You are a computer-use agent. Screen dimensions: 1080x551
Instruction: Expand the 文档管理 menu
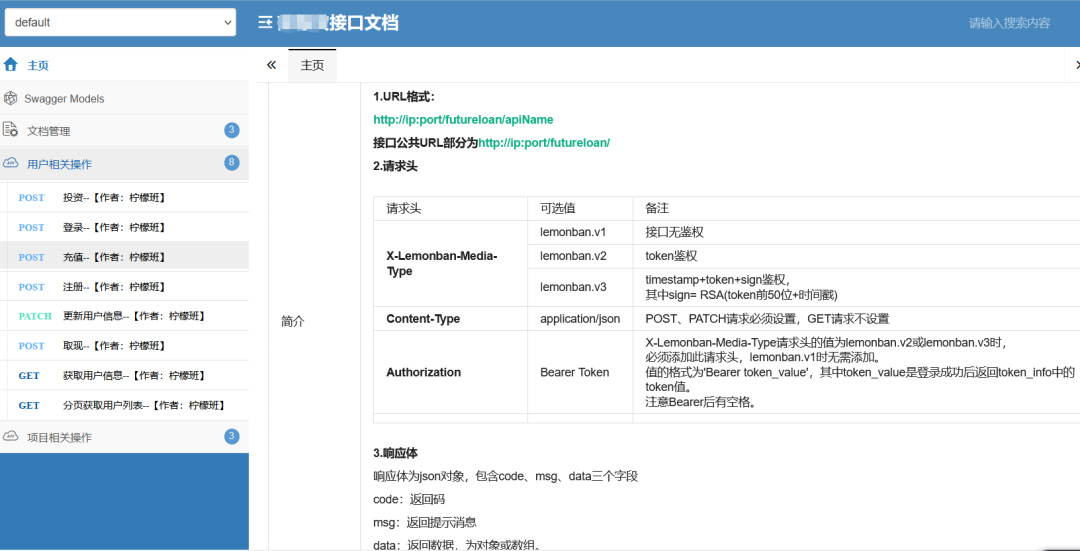coord(124,130)
